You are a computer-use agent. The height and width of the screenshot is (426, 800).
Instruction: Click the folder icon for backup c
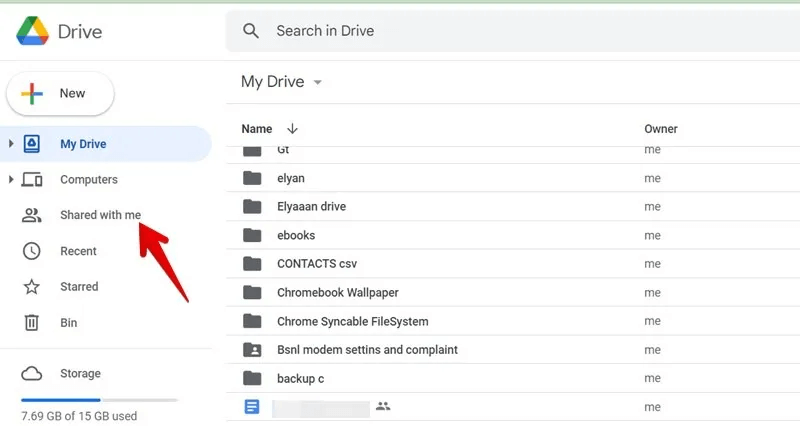252,378
